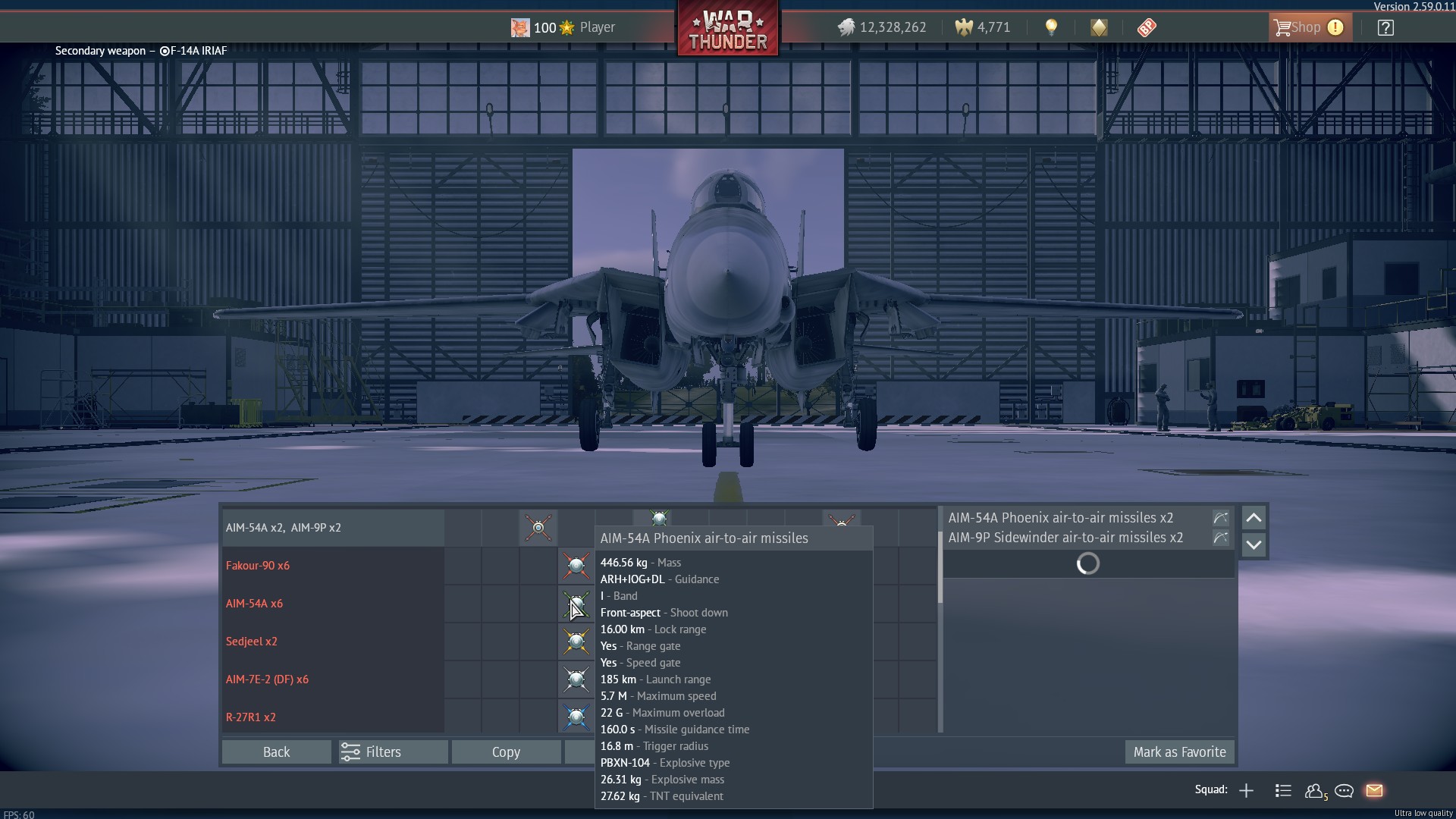This screenshot has height=819, width=1456.
Task: Click the preset list vertical scrollbar
Action: 940,567
